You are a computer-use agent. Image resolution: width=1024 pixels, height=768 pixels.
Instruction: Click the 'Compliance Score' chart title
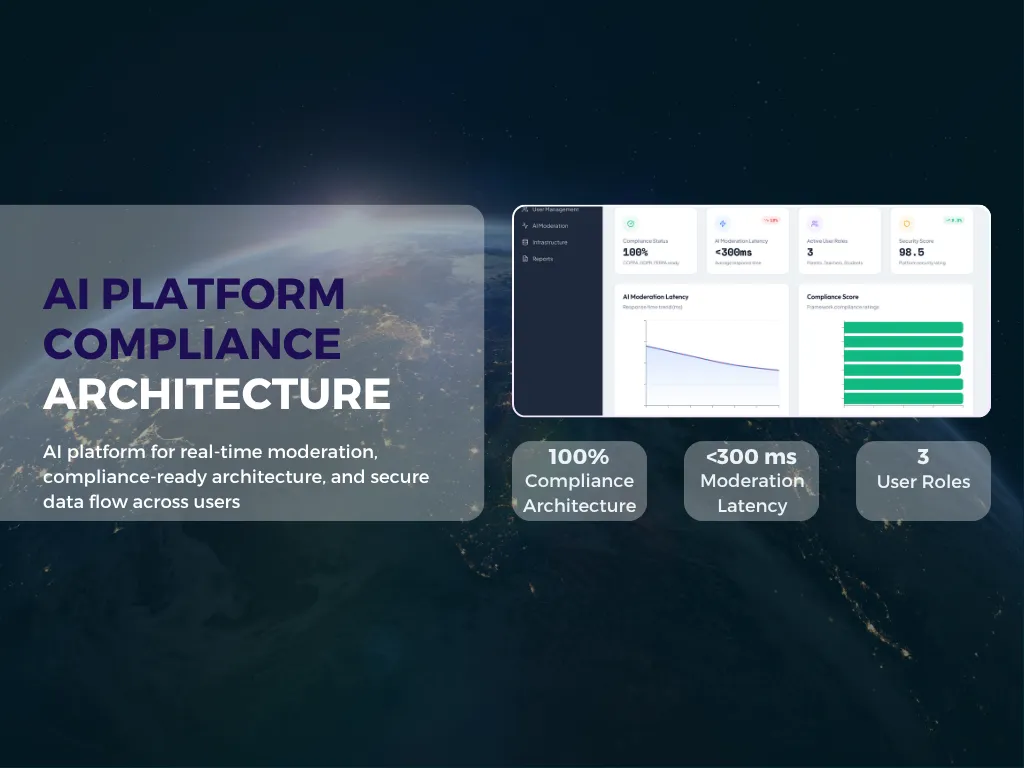[833, 296]
